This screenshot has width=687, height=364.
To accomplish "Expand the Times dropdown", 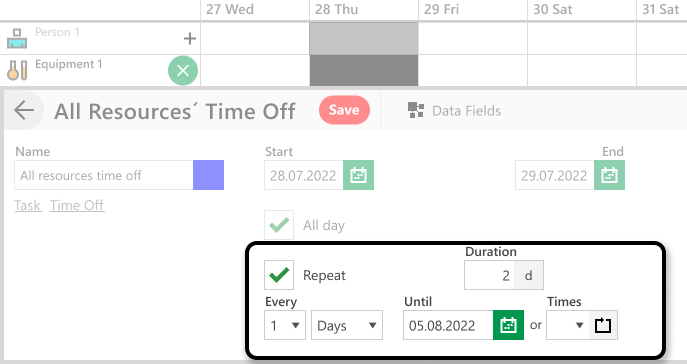I will pyautogui.click(x=568, y=325).
